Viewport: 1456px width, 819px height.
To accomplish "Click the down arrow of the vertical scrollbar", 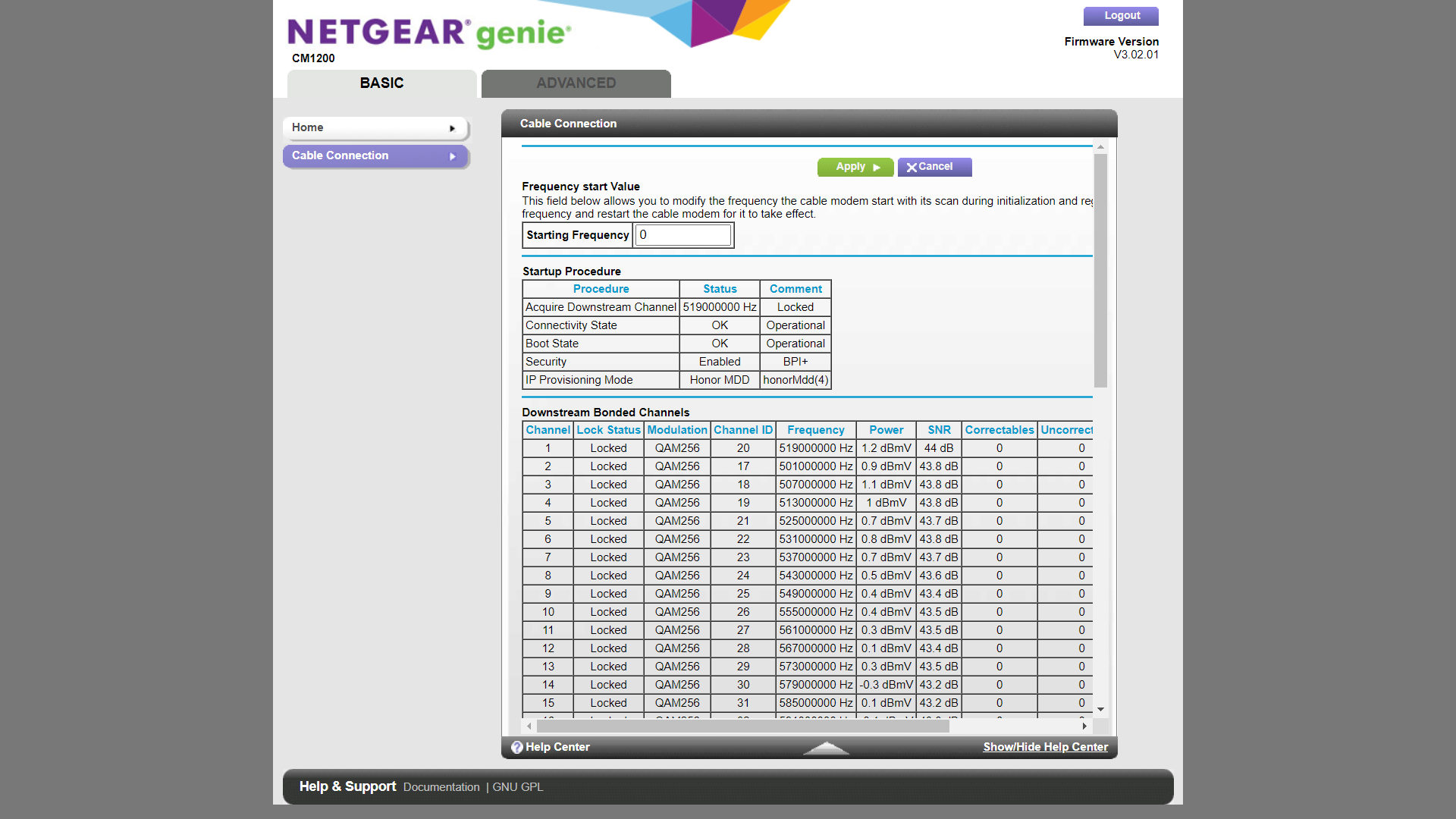I will 1100,708.
